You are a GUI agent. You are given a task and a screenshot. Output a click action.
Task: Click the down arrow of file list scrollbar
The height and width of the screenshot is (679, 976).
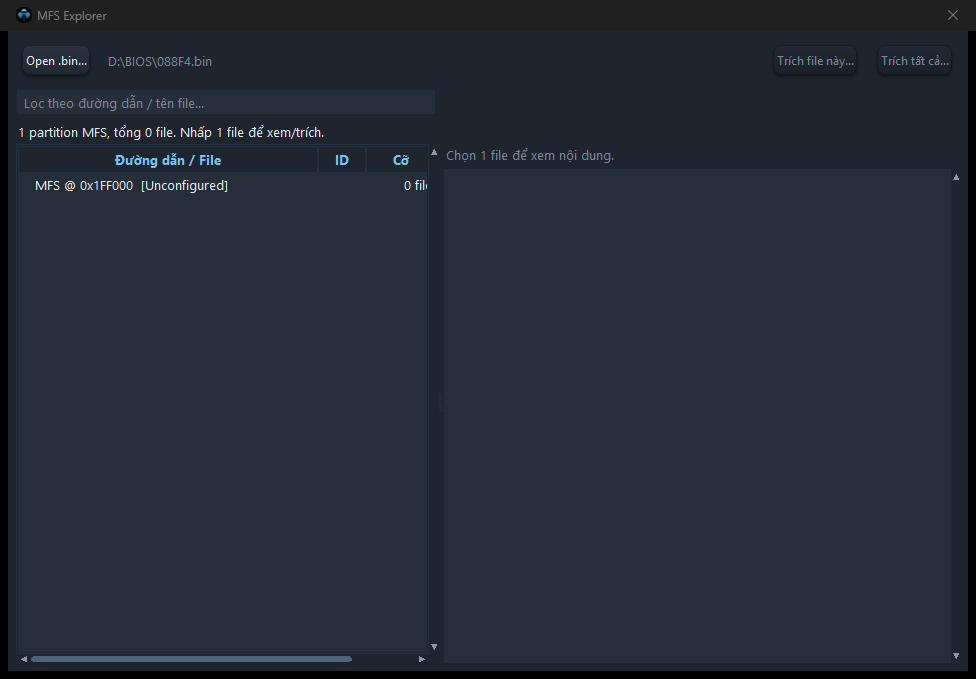[434, 647]
